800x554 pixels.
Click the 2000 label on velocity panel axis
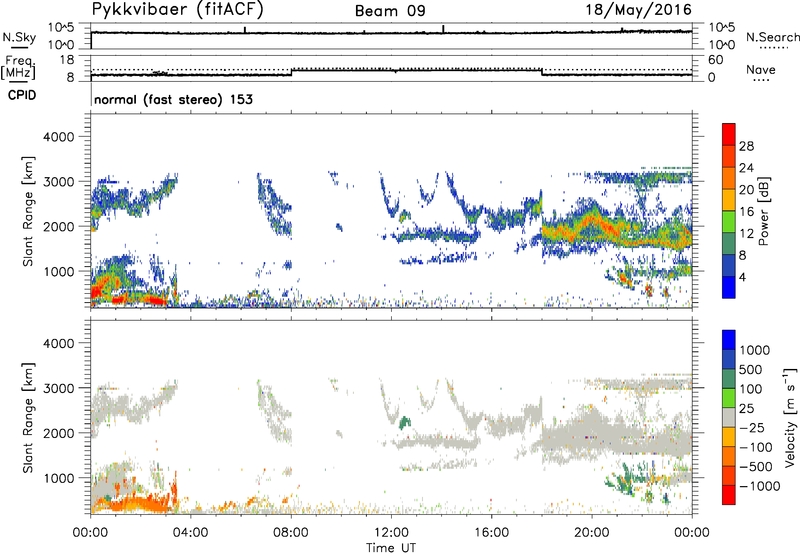pos(59,433)
